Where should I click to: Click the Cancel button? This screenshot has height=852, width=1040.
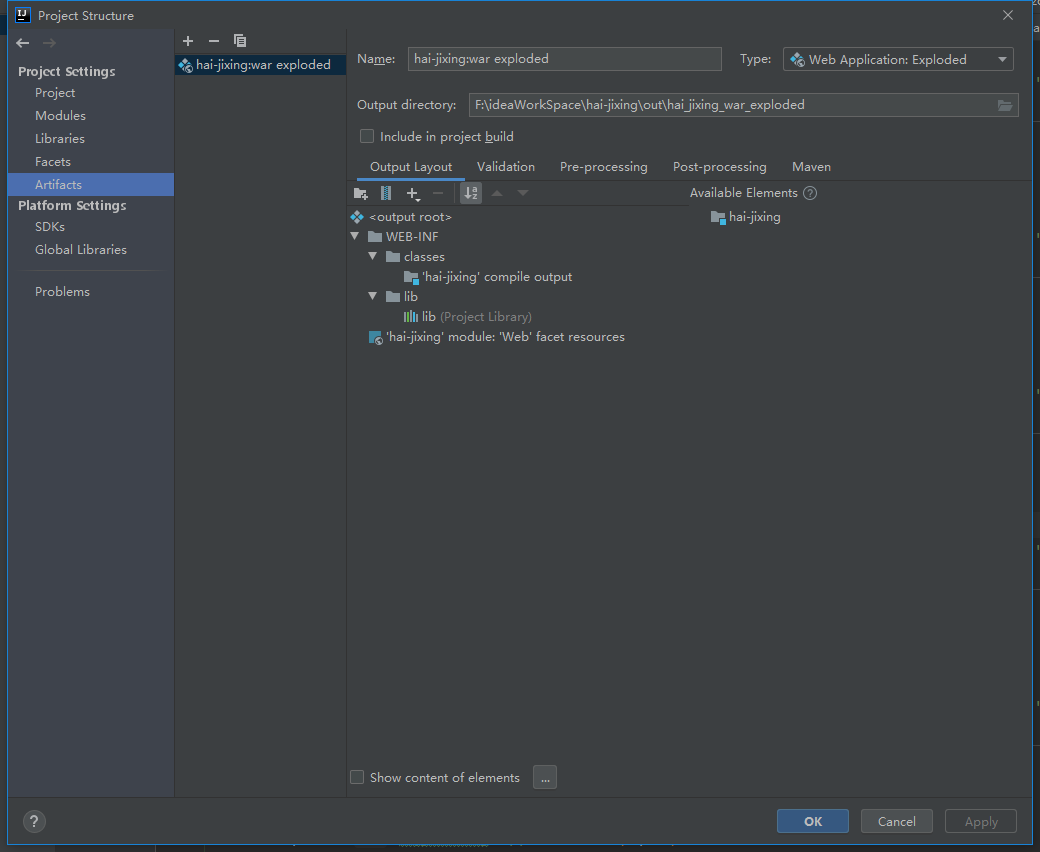point(897,822)
